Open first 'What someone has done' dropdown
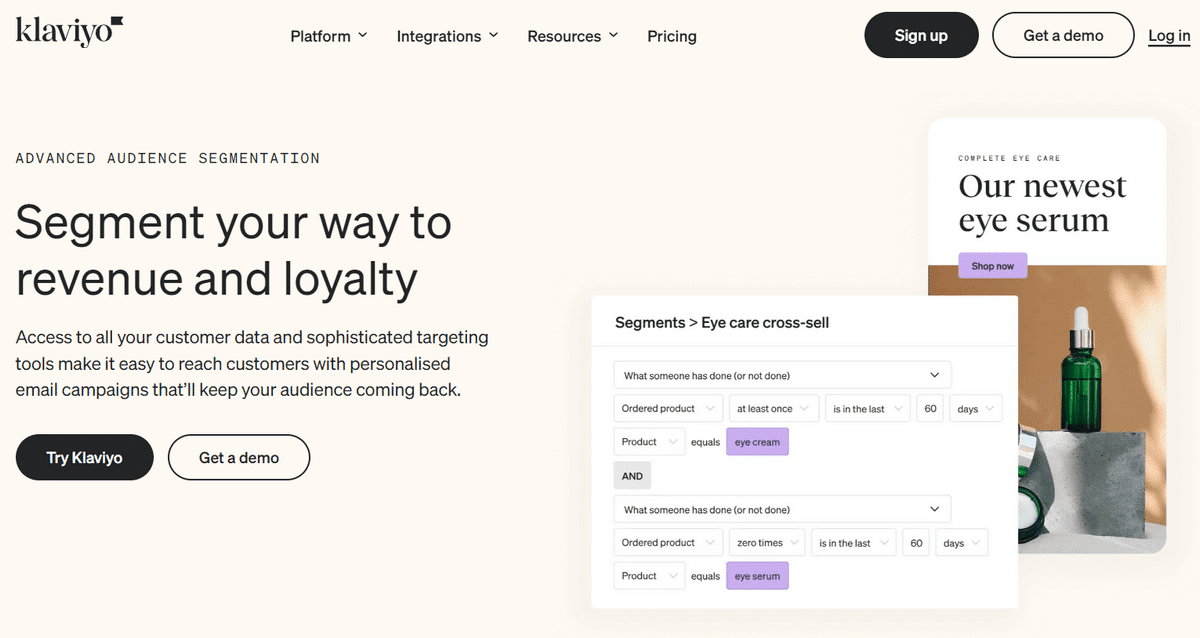The width and height of the screenshot is (1200, 638). click(x=782, y=376)
